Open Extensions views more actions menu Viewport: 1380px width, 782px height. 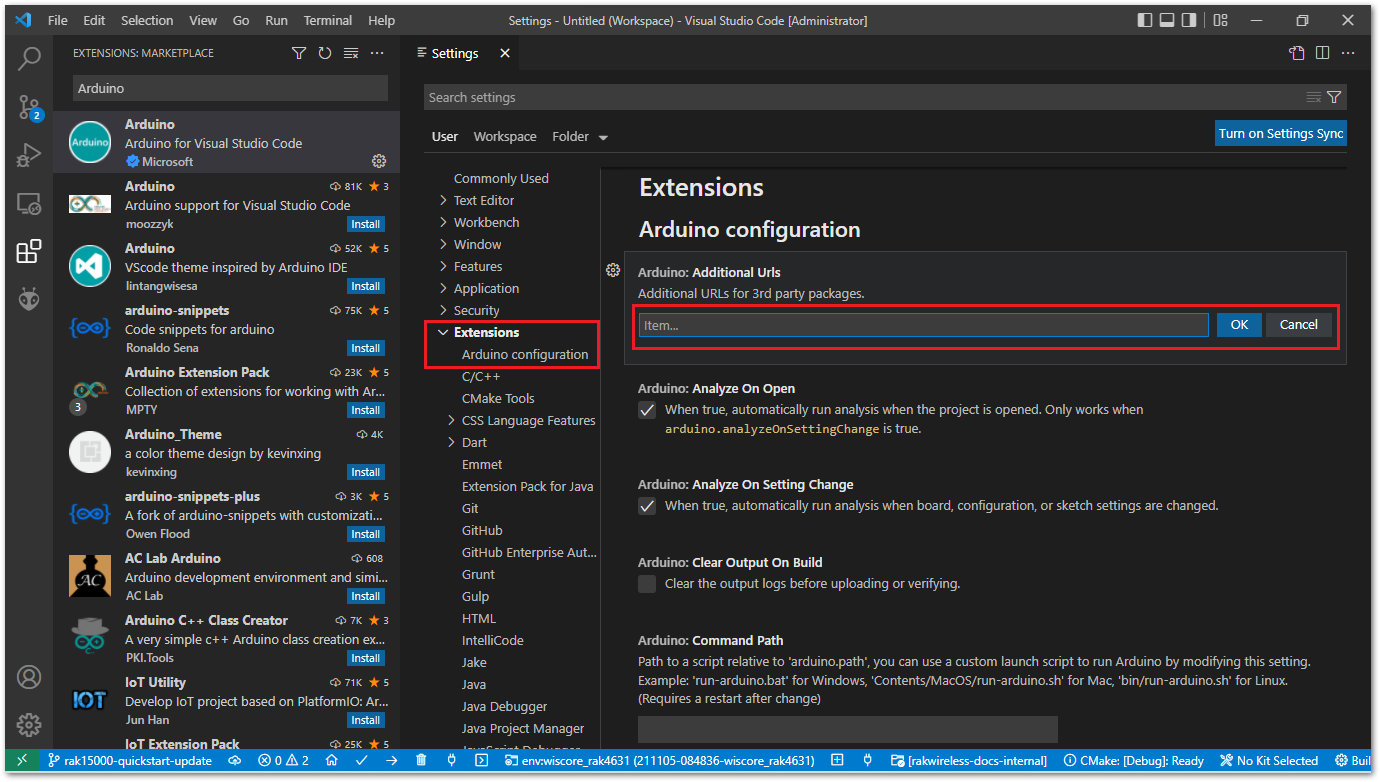[x=377, y=53]
